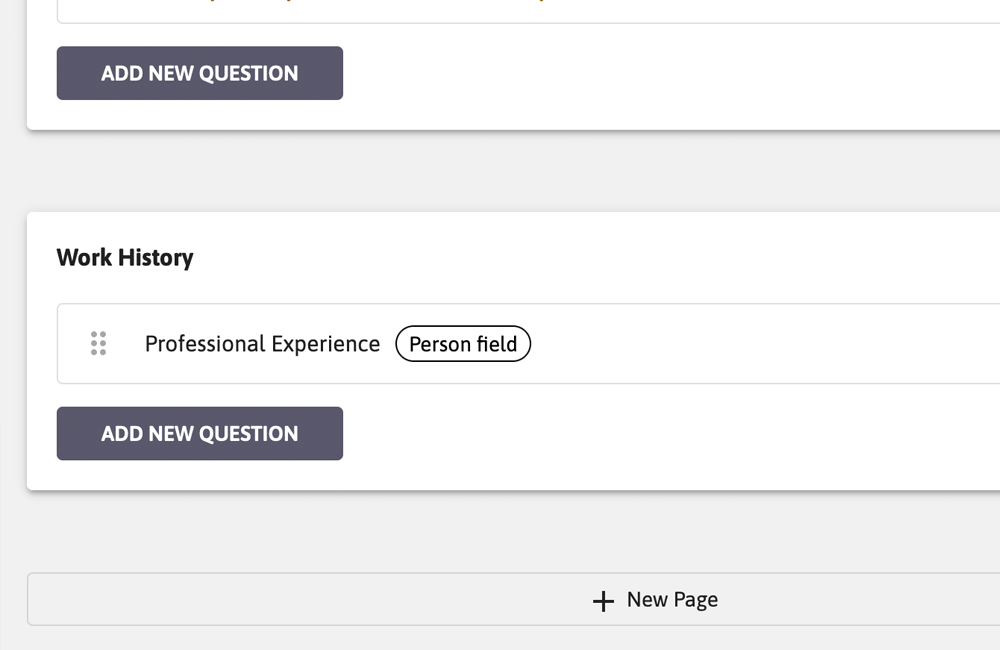Click the word QUESTION on Work History's button

(x=249, y=434)
